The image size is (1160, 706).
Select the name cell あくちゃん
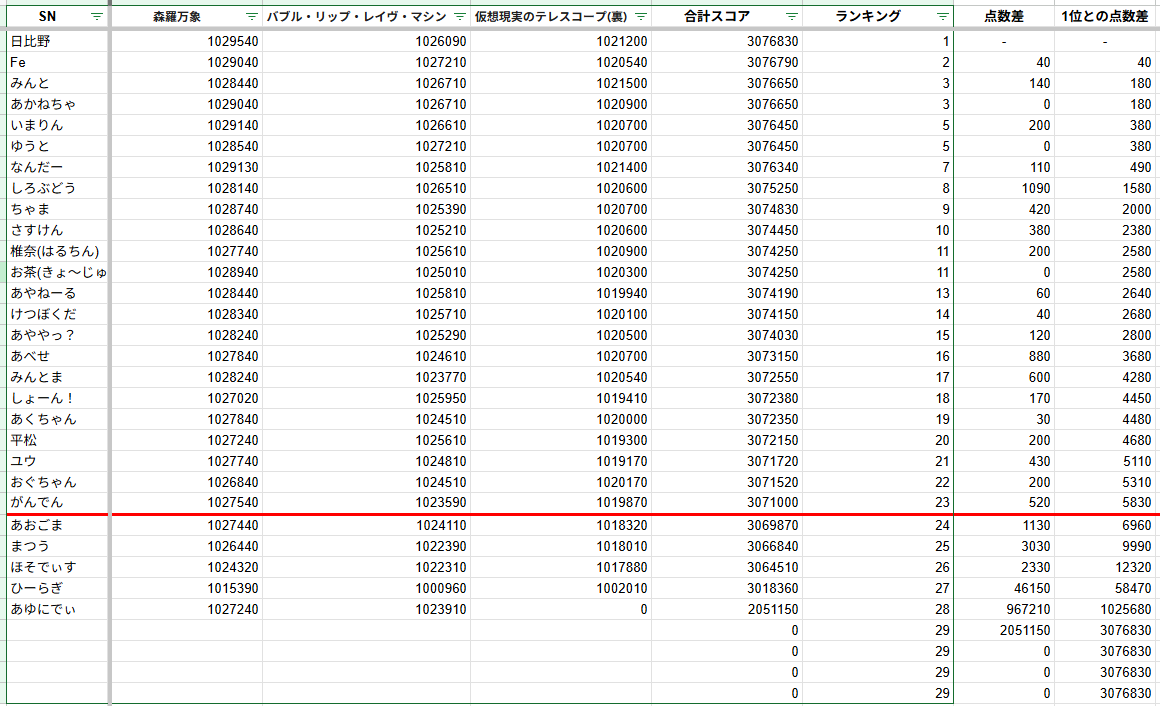tap(58, 419)
